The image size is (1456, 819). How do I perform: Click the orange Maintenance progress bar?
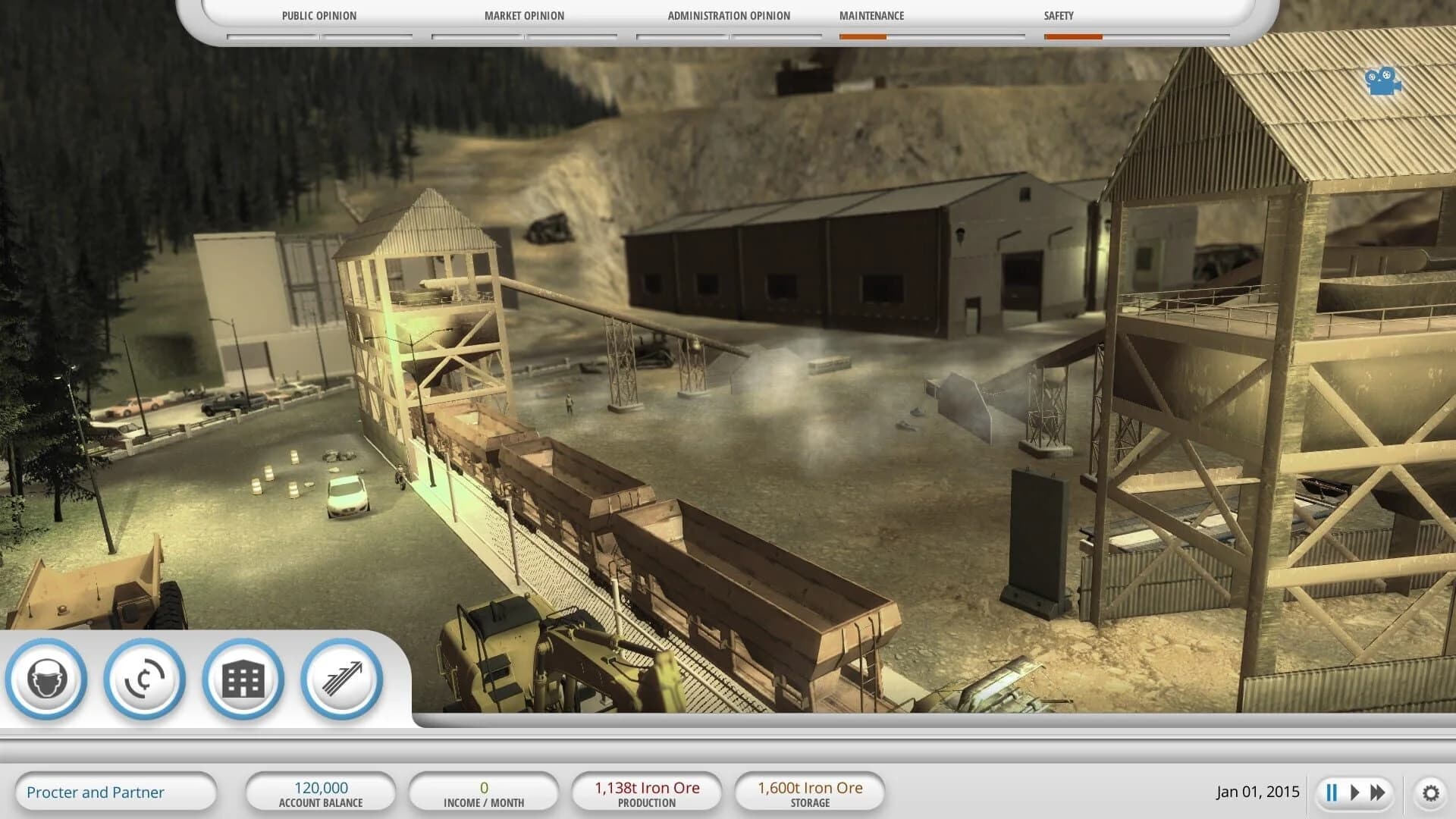(863, 35)
